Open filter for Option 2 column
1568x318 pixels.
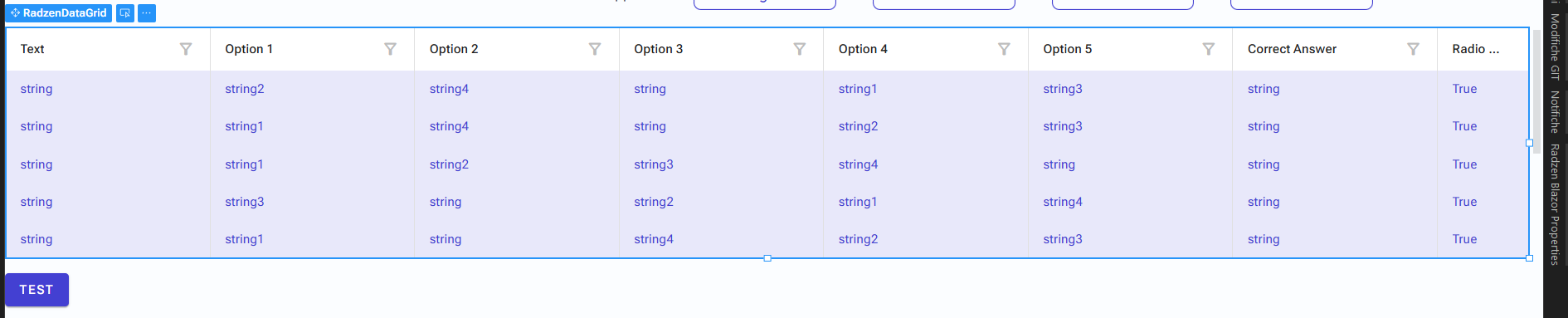click(595, 49)
